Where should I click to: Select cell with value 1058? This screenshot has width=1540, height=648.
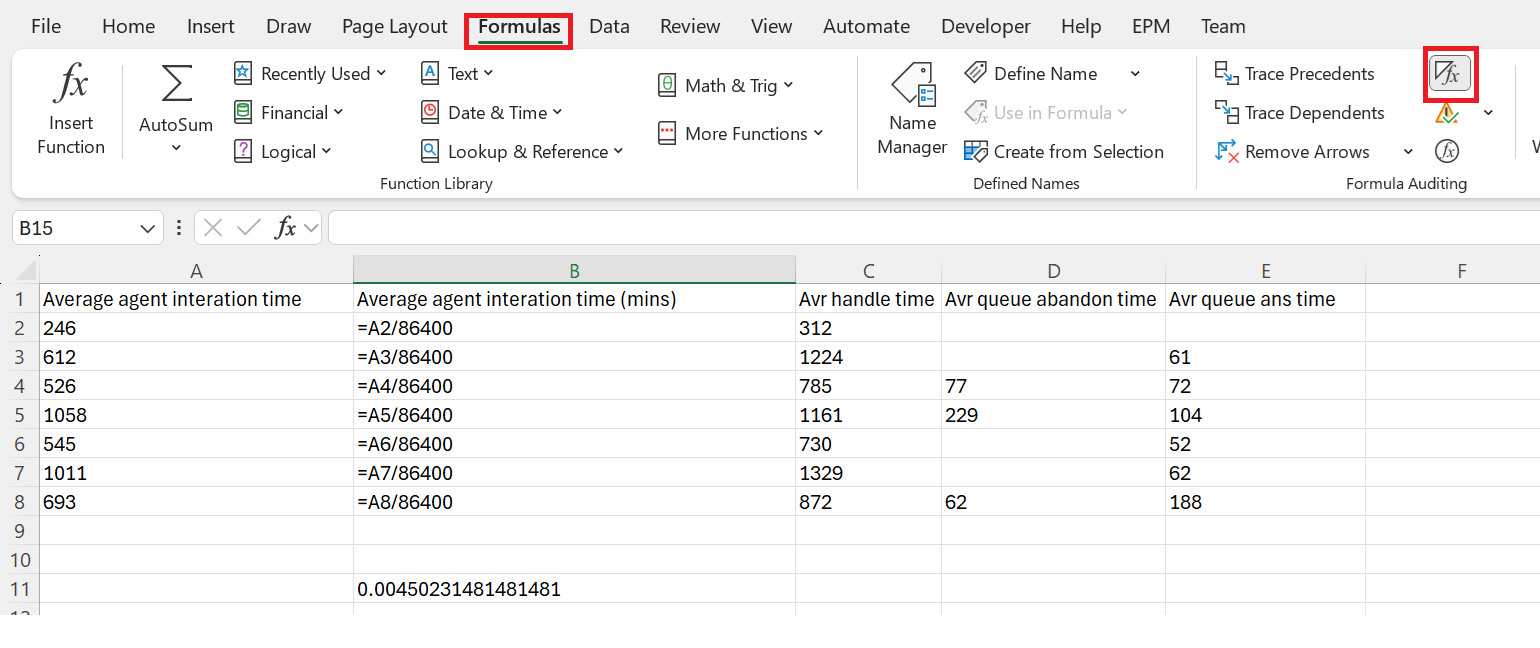coord(196,415)
